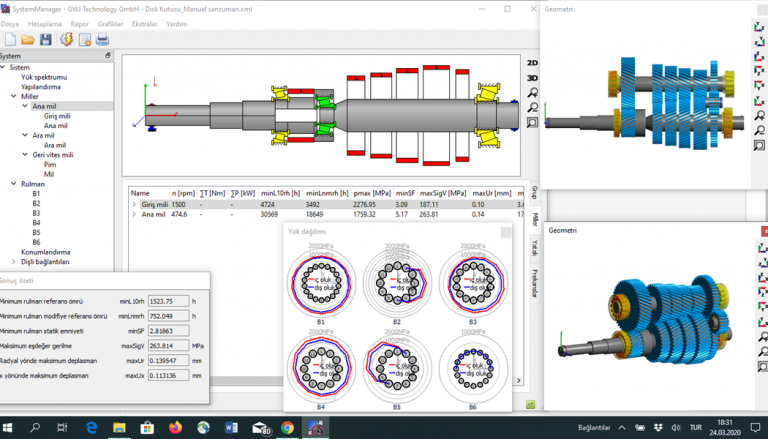Click the right arrow of table horizontal scrollbar
This screenshot has width=768, height=439.
519,380
